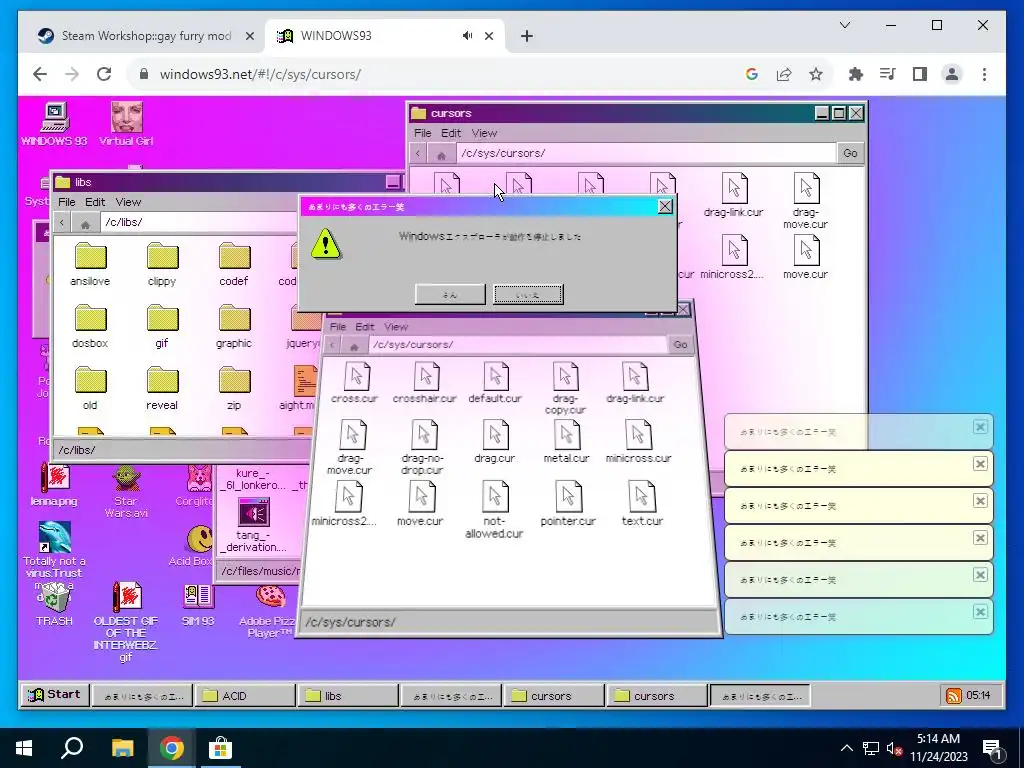Select not-allowed.cur file icon

click(494, 510)
